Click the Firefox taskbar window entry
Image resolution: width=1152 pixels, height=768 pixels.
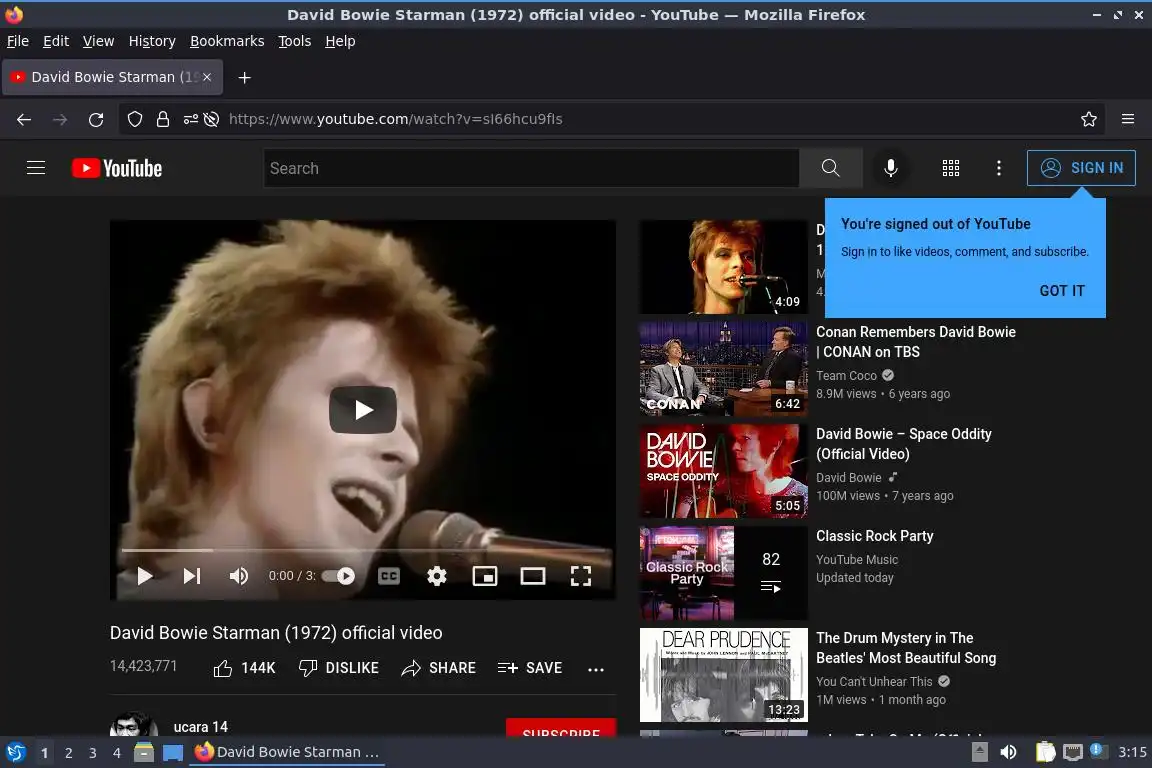287,752
